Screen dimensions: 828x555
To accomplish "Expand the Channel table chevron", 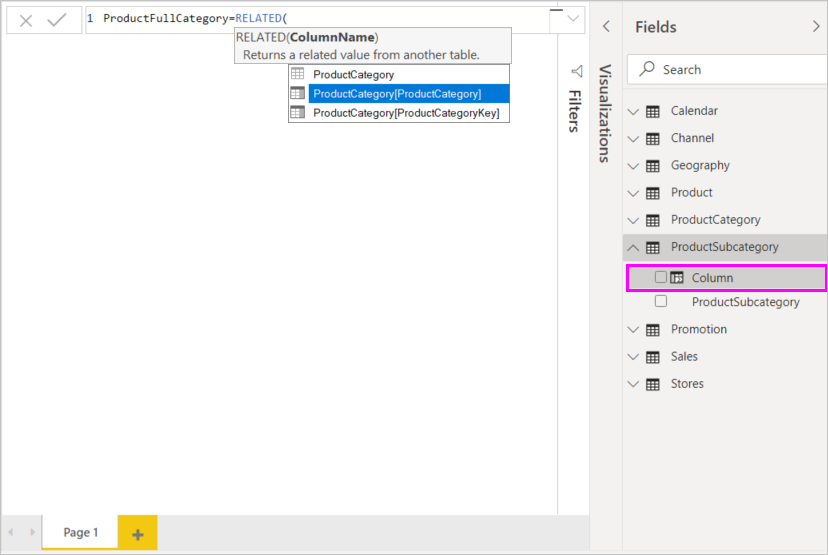I will [633, 139].
